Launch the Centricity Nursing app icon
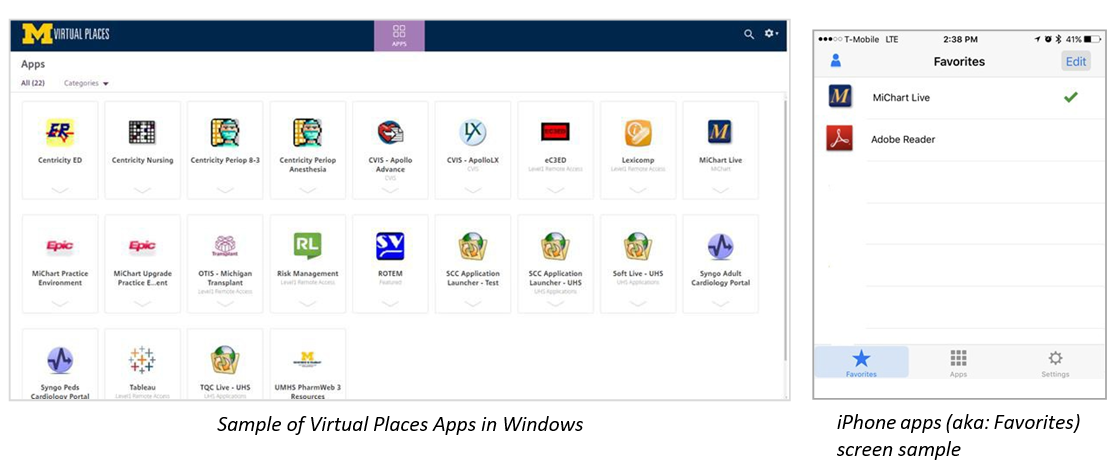 [142, 132]
